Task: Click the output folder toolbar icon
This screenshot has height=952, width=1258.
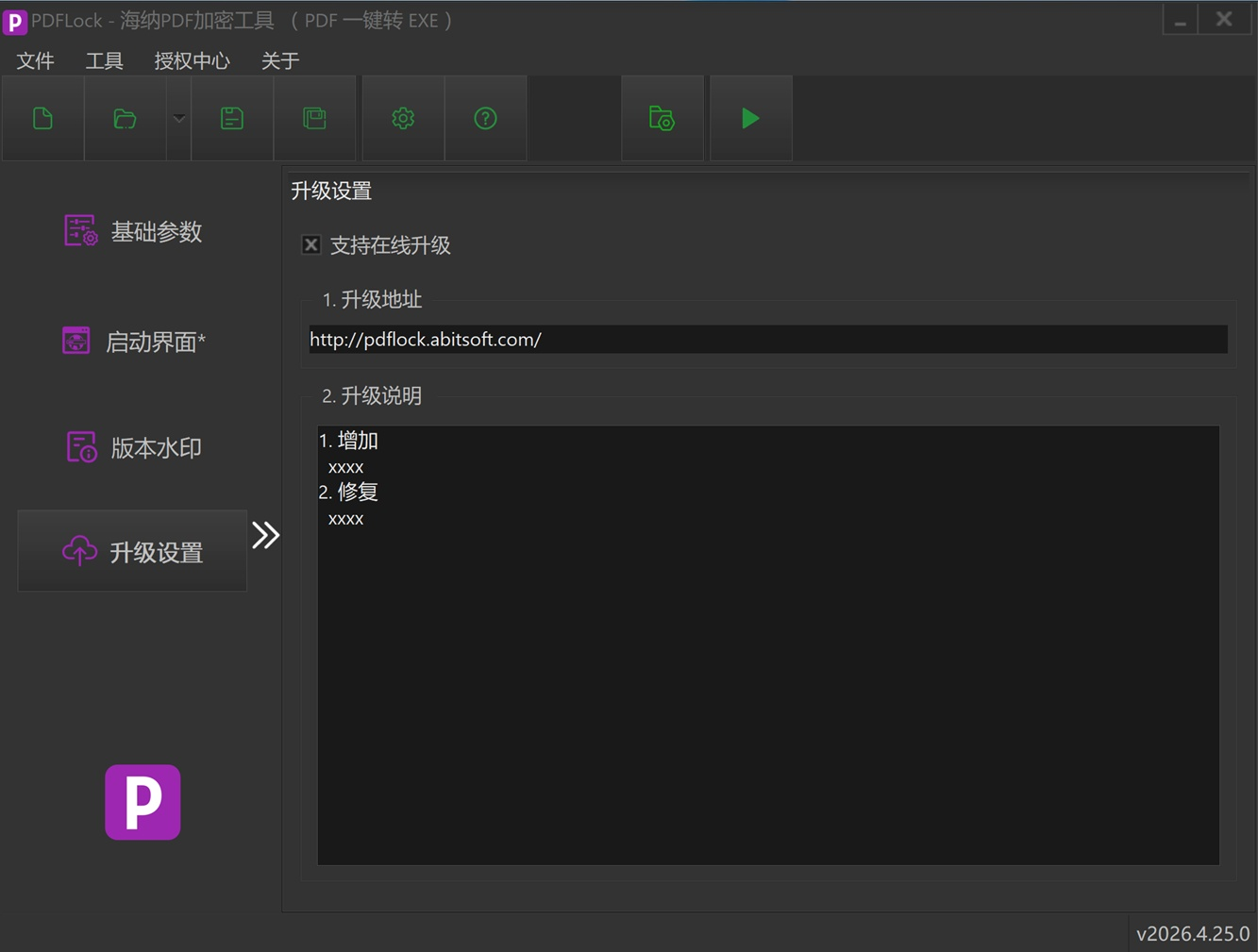Action: (x=662, y=118)
